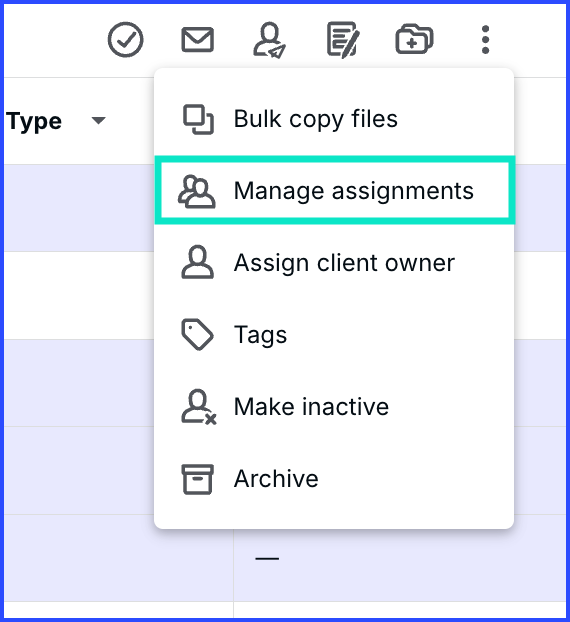Click the person with paper plane icon
This screenshot has width=570, height=622.
(270, 40)
